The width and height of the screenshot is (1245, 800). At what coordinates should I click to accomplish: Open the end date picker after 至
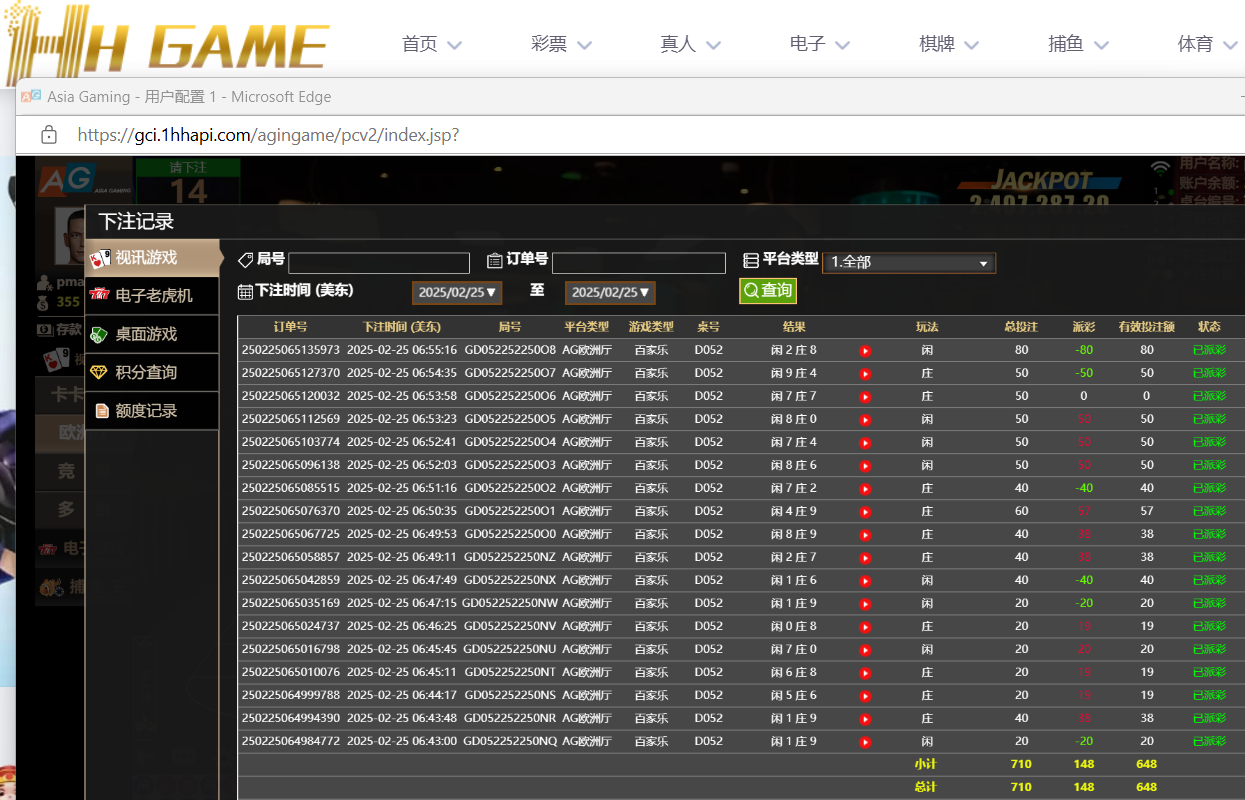click(x=610, y=293)
